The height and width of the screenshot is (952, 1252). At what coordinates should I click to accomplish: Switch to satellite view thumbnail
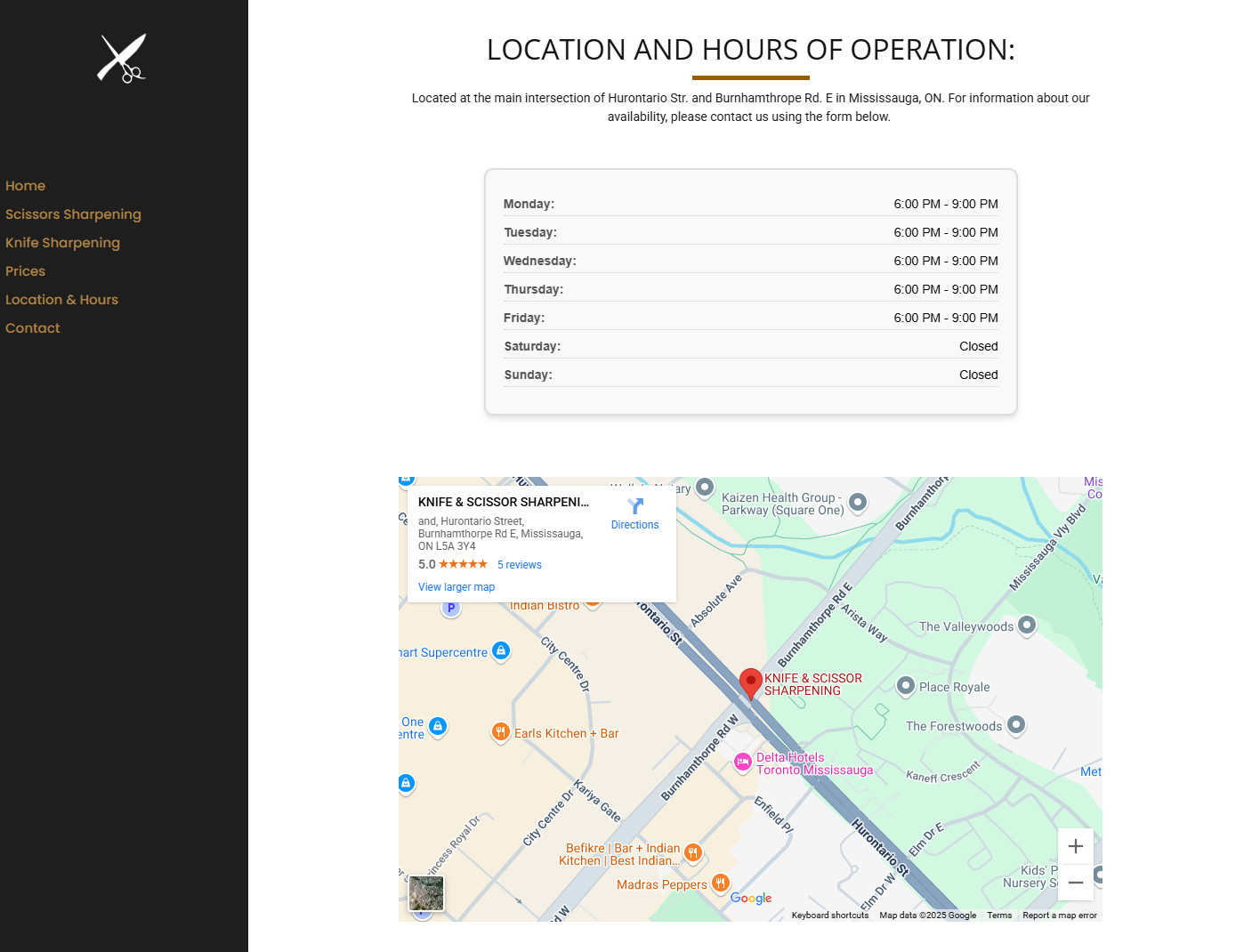(x=426, y=893)
